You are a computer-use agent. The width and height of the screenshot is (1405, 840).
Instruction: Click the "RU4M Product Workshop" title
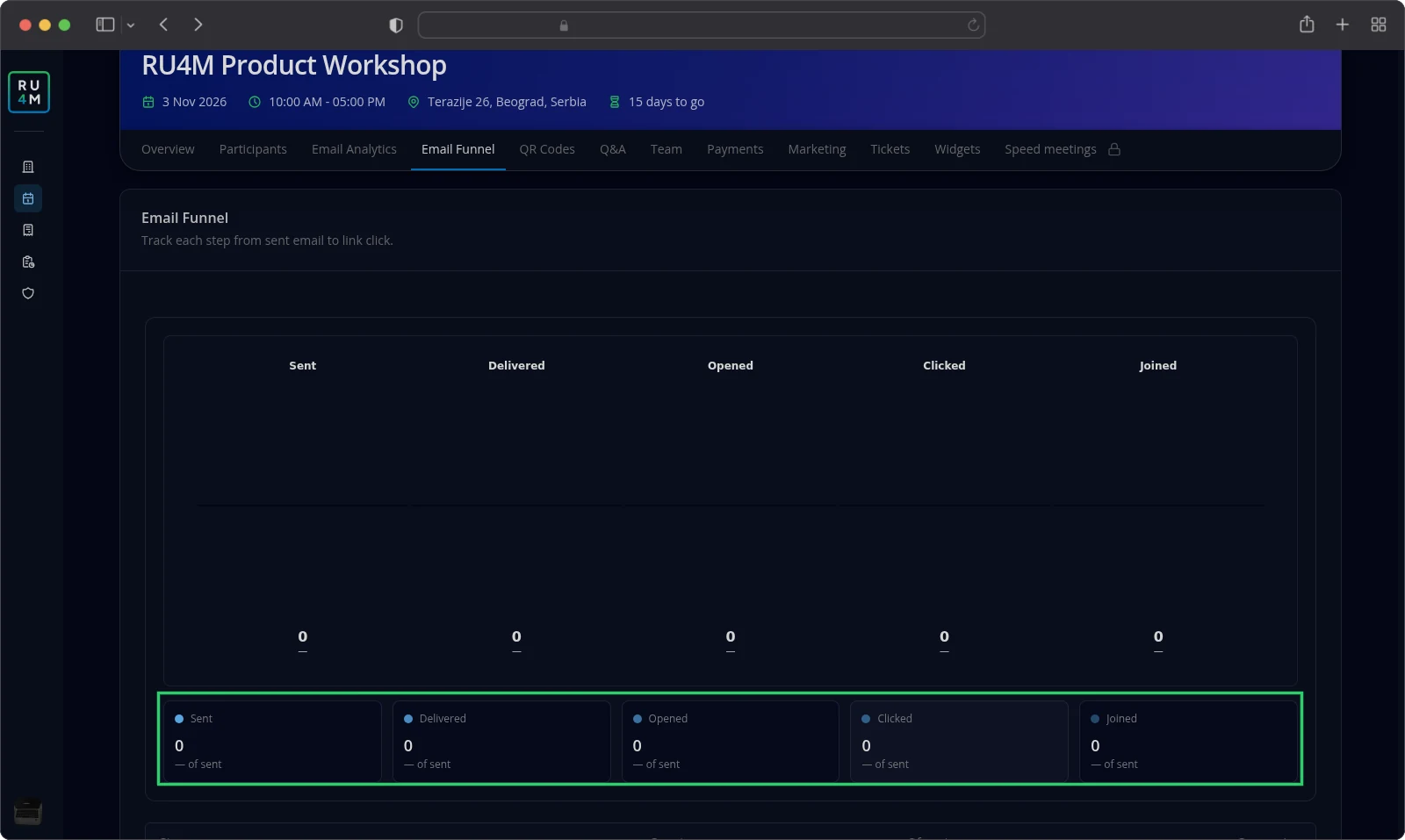294,66
